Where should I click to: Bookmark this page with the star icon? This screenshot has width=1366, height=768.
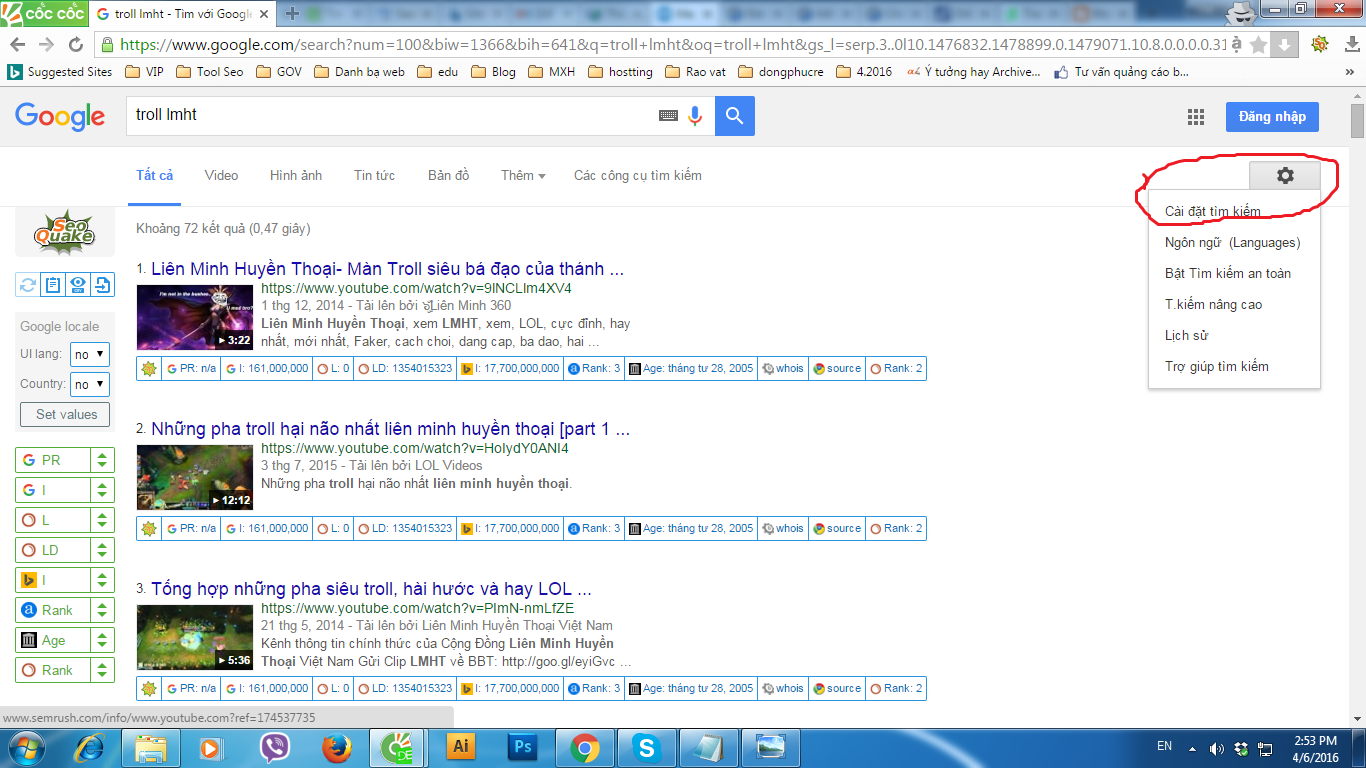[1258, 45]
